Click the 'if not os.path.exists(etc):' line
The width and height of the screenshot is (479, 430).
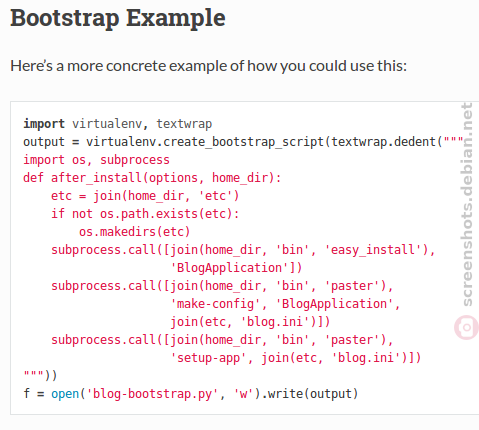(x=145, y=214)
